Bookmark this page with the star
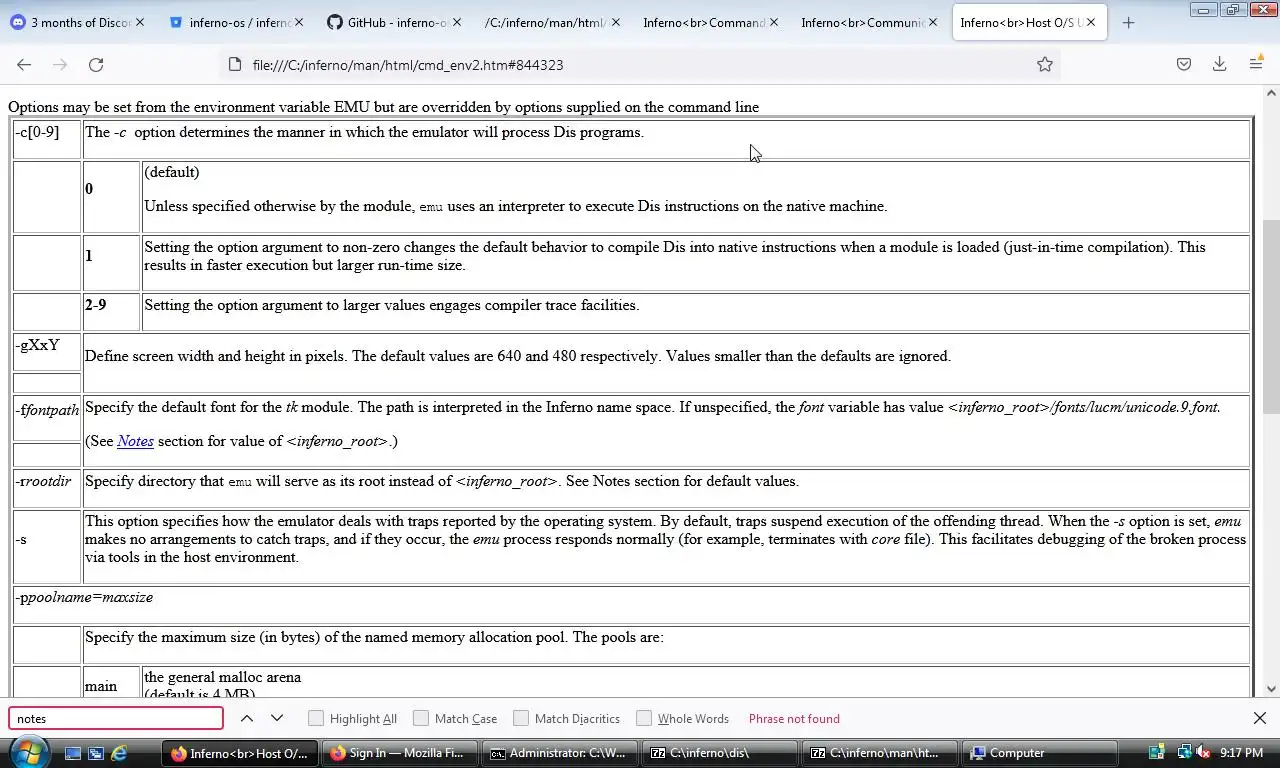The height and width of the screenshot is (768, 1280). tap(1044, 64)
